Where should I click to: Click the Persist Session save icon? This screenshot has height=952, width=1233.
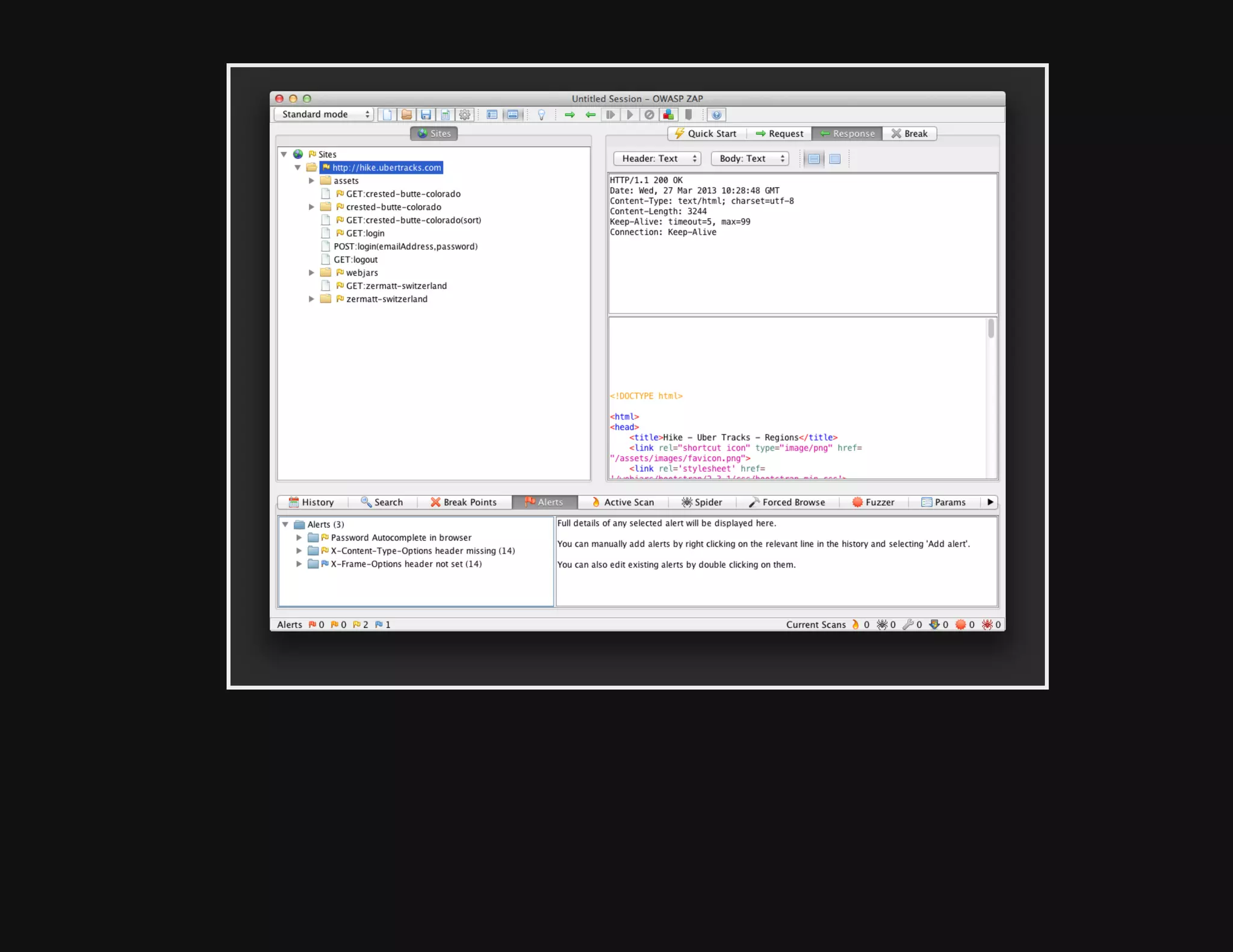point(426,114)
